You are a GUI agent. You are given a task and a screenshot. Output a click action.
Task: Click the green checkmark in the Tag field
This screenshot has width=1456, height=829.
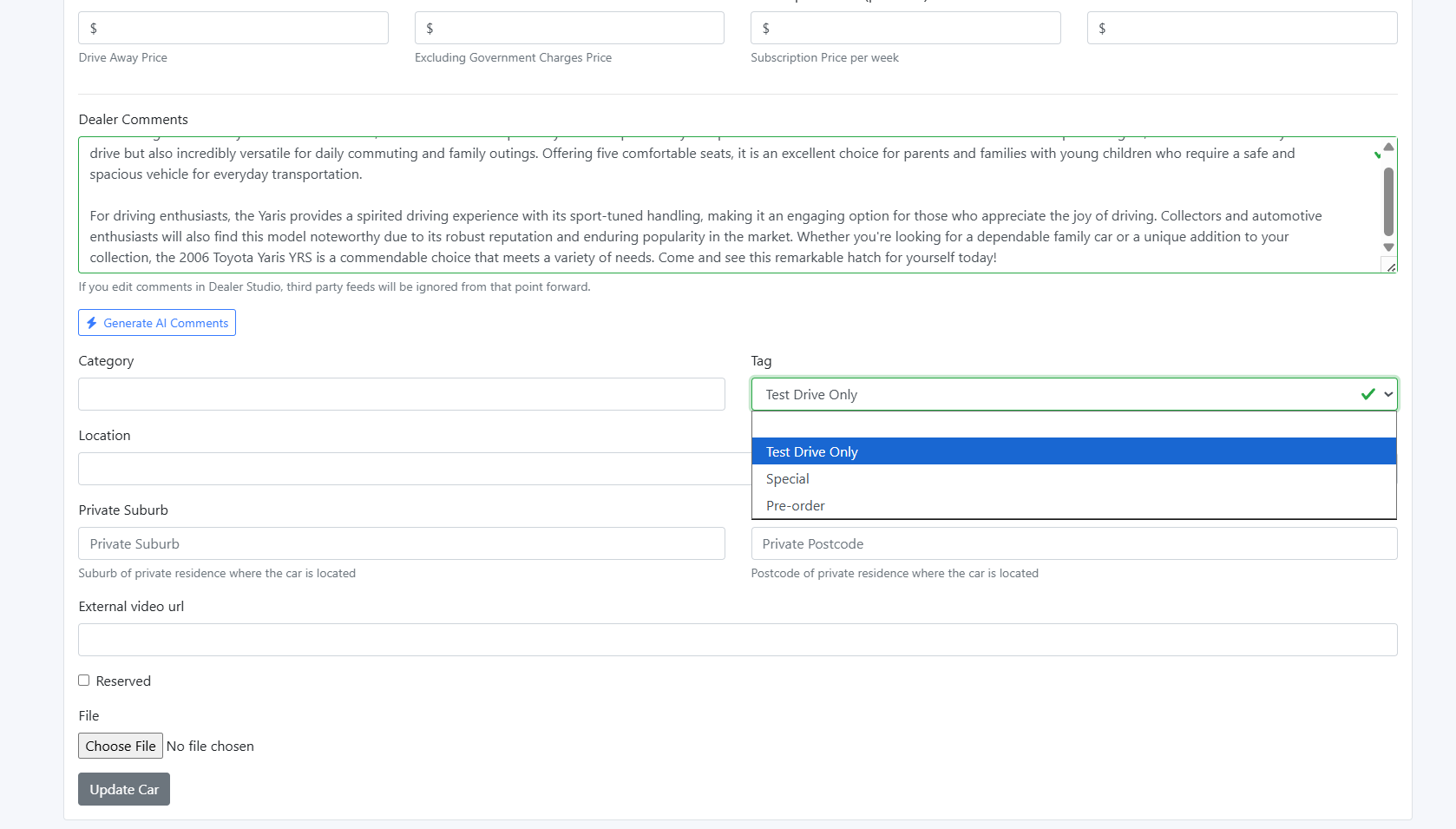tap(1367, 394)
